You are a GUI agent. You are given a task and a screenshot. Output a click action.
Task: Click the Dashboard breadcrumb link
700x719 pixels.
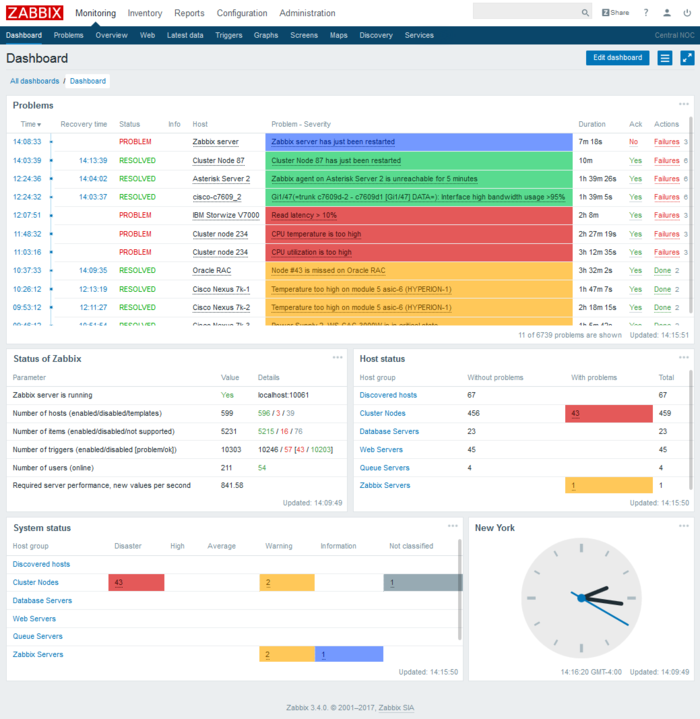click(x=88, y=81)
